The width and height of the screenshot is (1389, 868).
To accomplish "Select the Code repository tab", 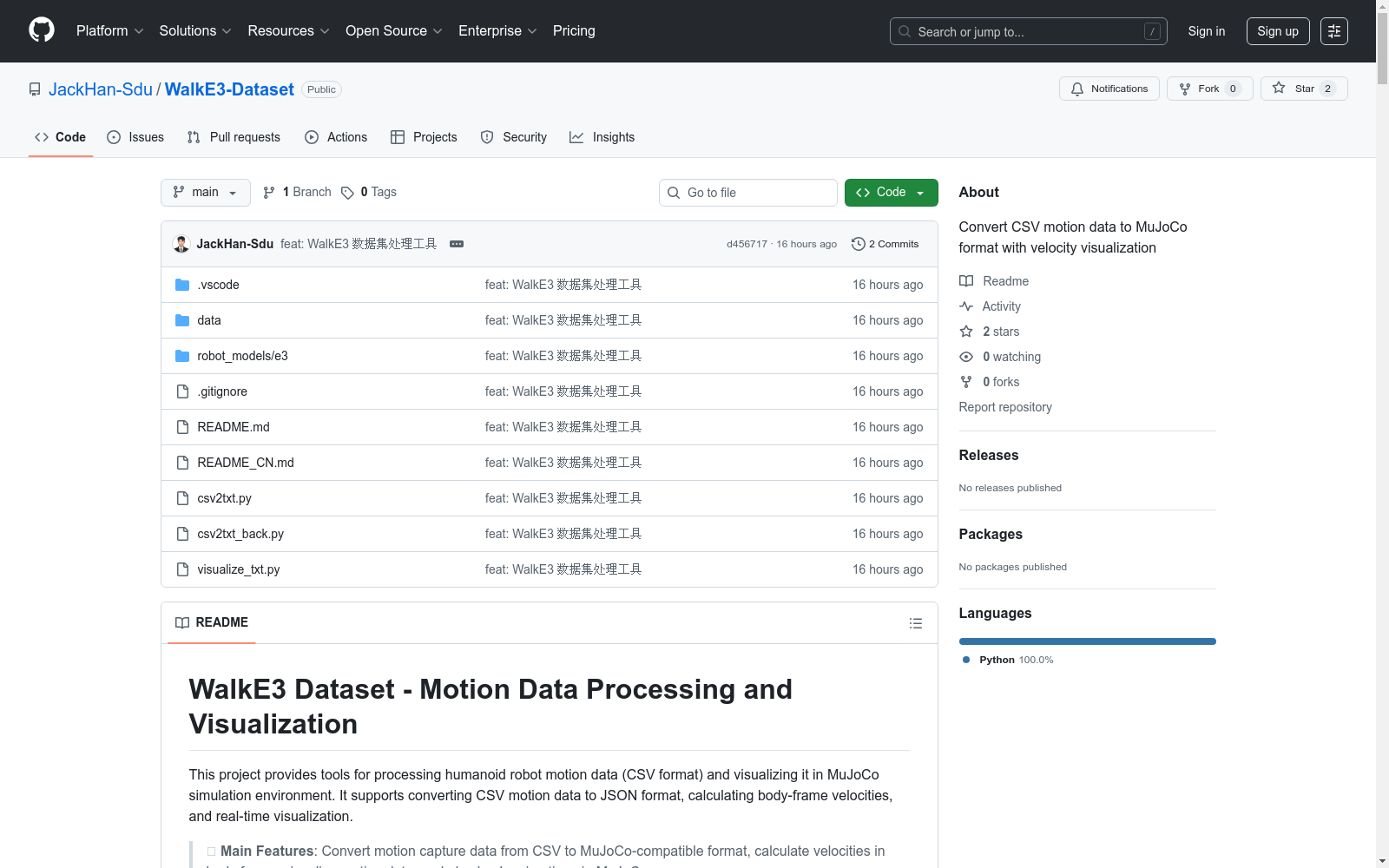I will (61, 137).
